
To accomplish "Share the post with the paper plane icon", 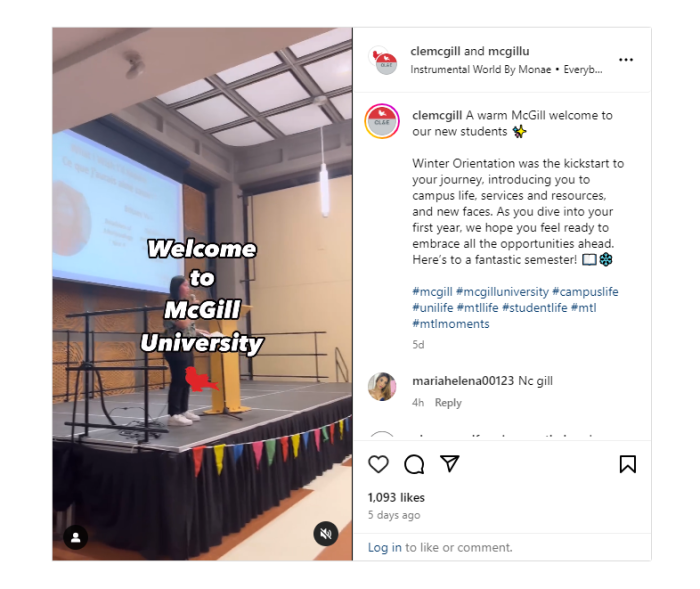I will [x=450, y=464].
